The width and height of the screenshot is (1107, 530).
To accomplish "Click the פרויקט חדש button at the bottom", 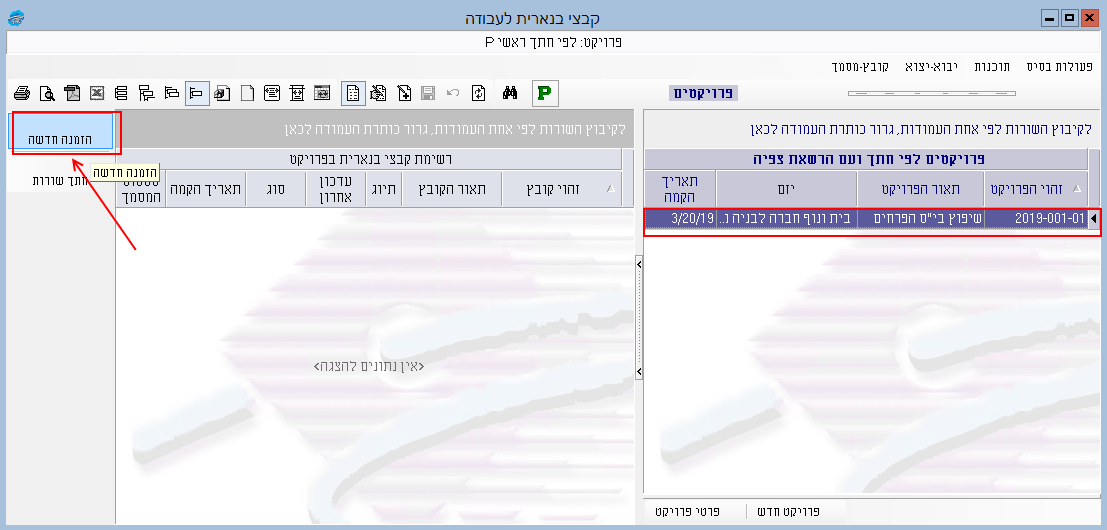I will [x=788, y=511].
